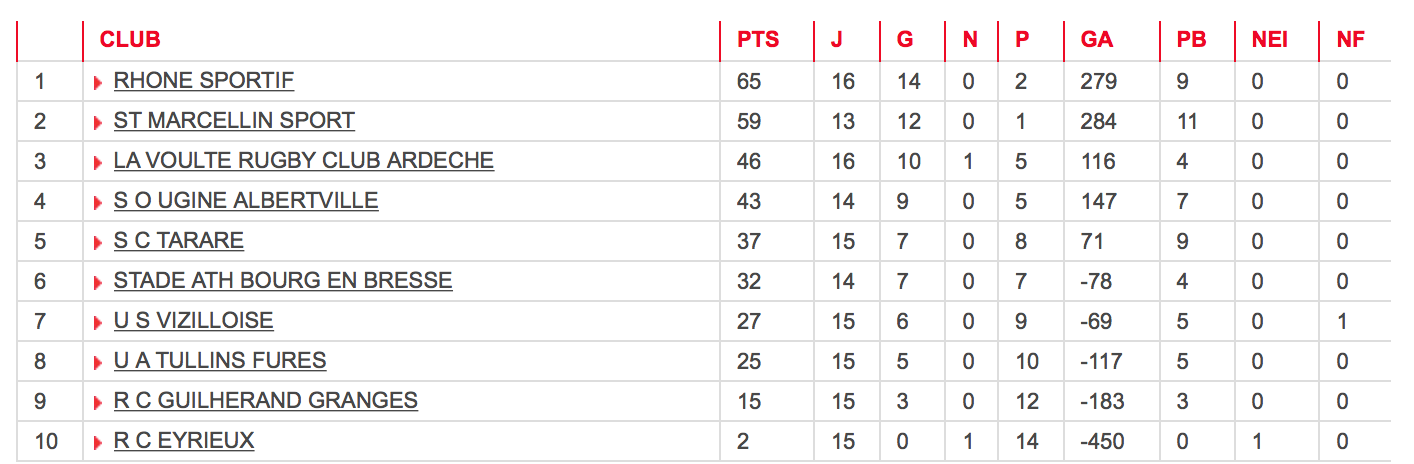Click the CLUB column header
The image size is (1414, 464).
[130, 40]
